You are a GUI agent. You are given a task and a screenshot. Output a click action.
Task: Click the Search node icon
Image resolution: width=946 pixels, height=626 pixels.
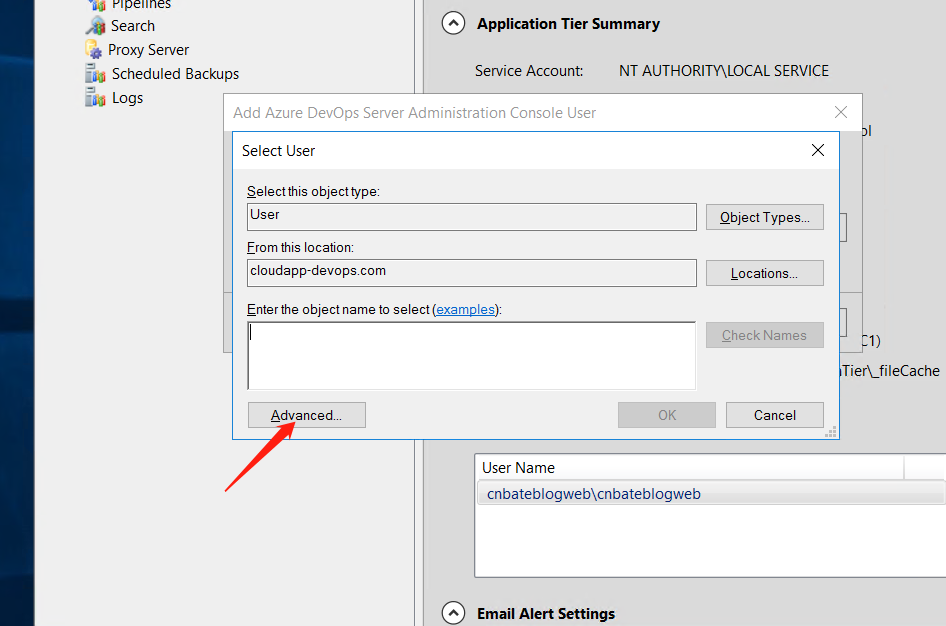pos(96,26)
